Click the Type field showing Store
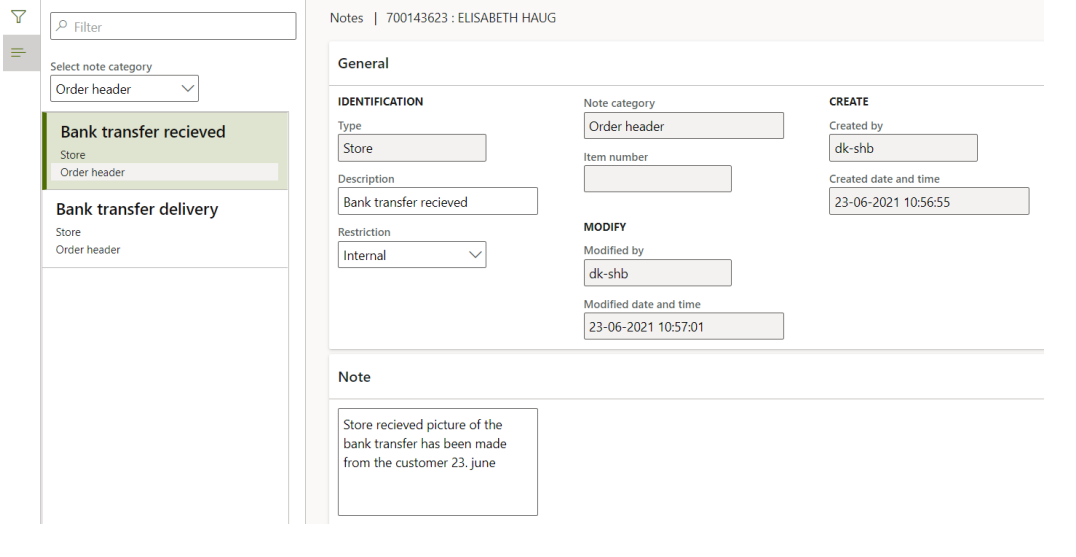Screen dimensions: 1076x557 click(x=412, y=148)
